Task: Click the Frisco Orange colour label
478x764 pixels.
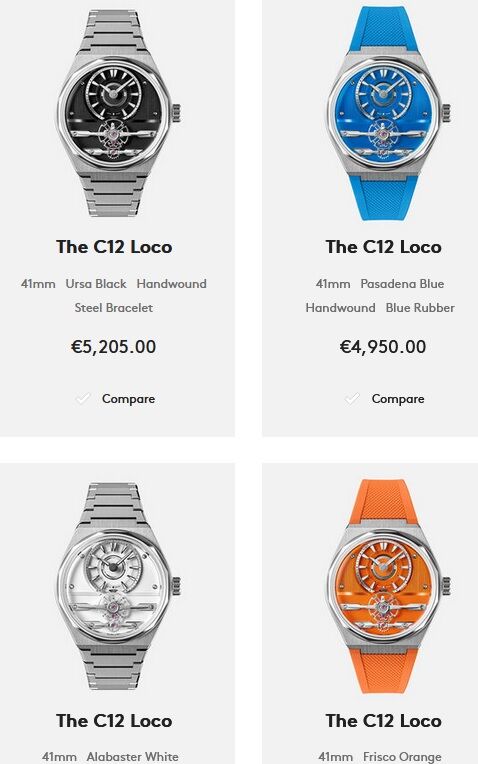Action: pos(402,757)
